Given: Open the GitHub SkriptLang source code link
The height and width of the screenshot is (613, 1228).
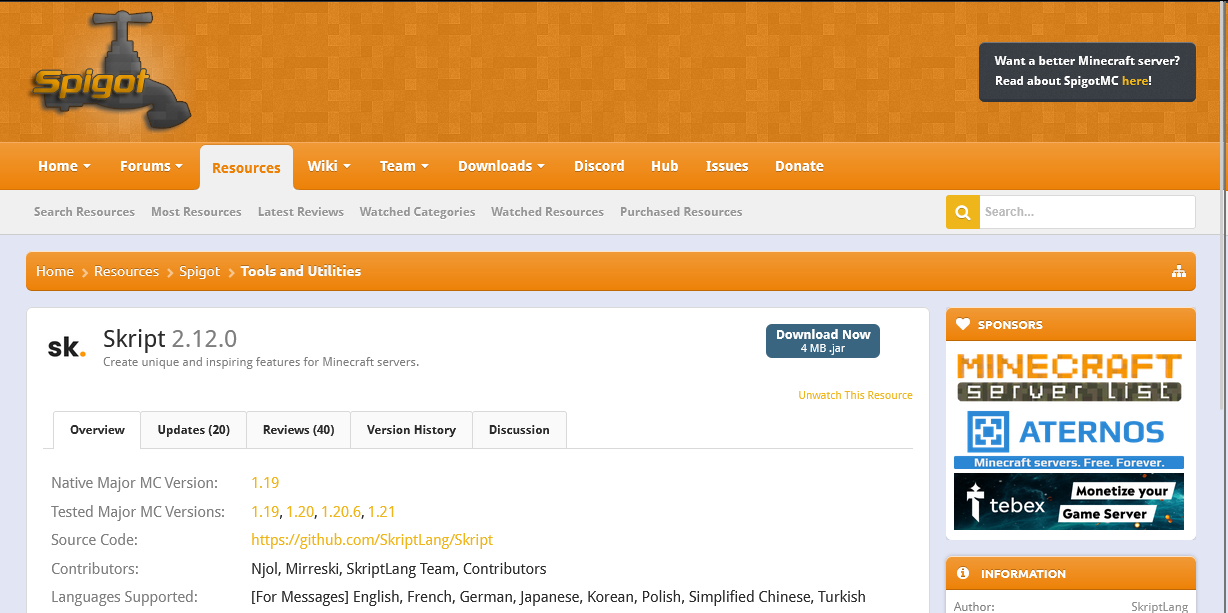Looking at the screenshot, I should click(372, 540).
